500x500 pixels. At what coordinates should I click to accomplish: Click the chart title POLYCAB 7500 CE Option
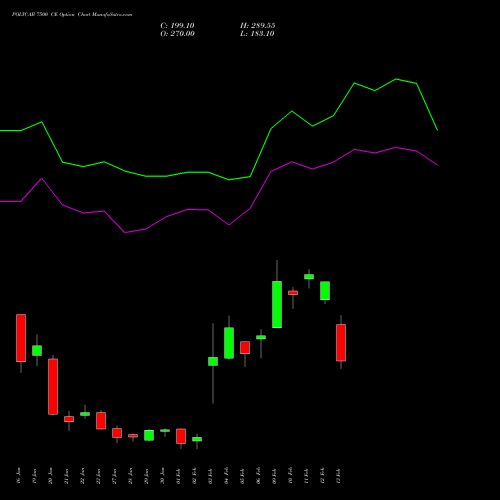point(43,15)
